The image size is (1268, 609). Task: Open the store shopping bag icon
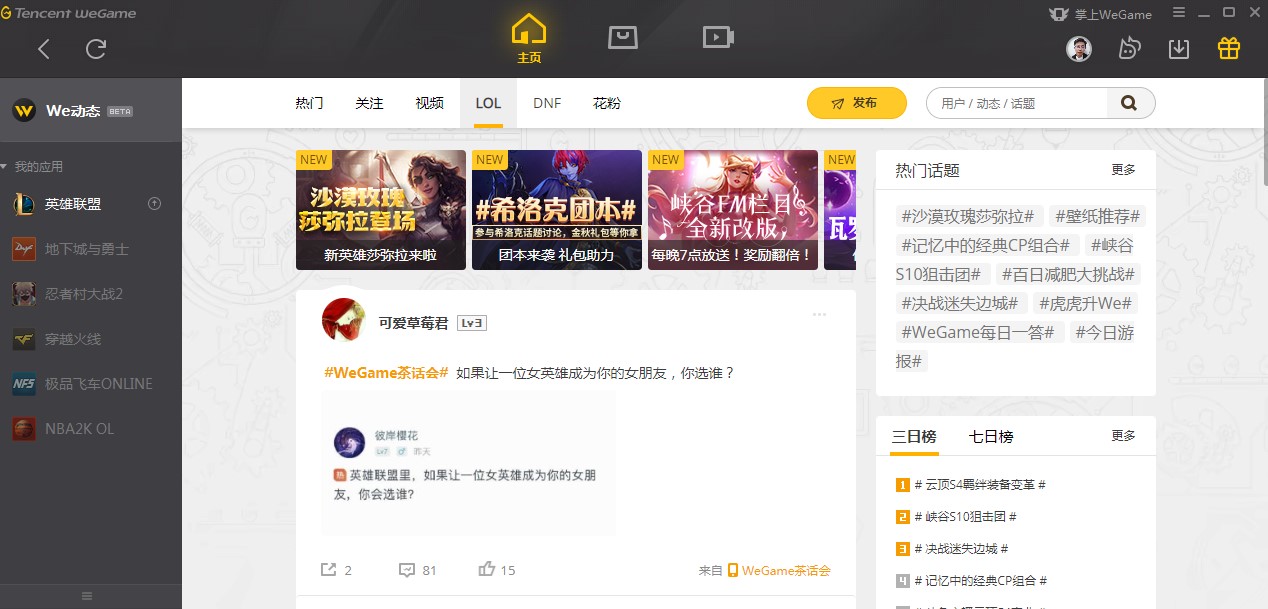coord(623,37)
